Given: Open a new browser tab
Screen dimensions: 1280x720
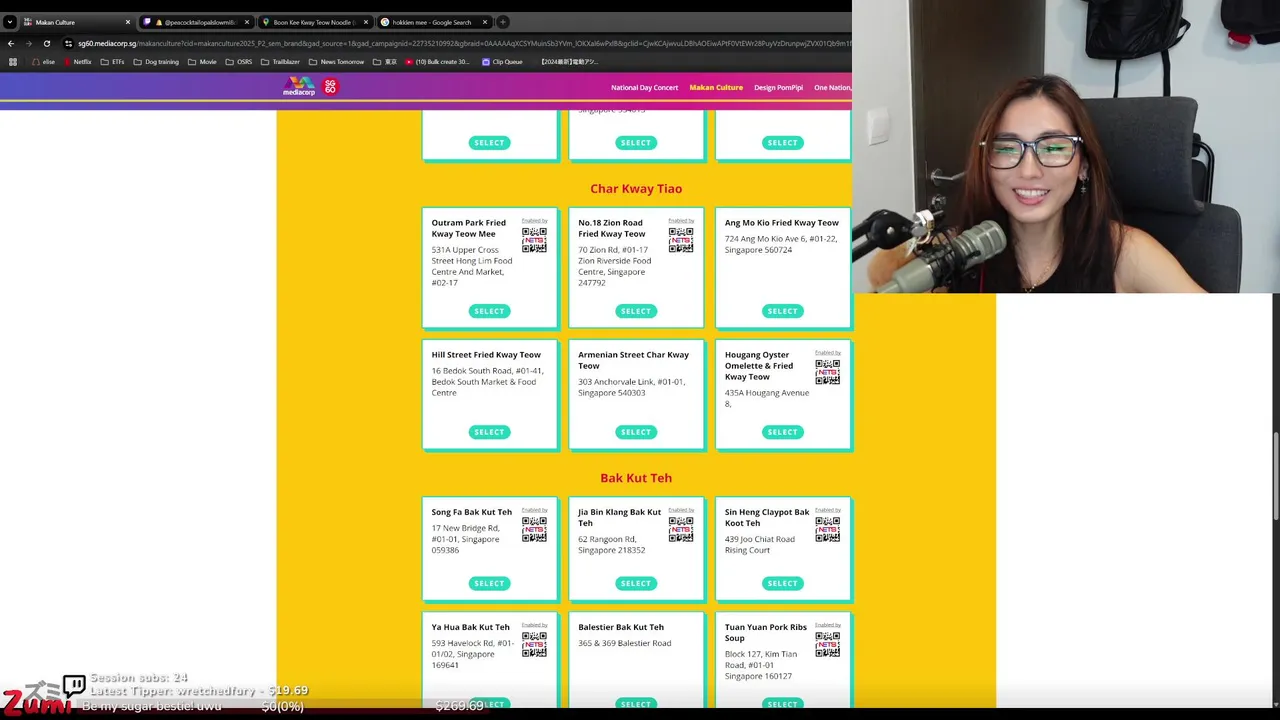Looking at the screenshot, I should point(503,22).
